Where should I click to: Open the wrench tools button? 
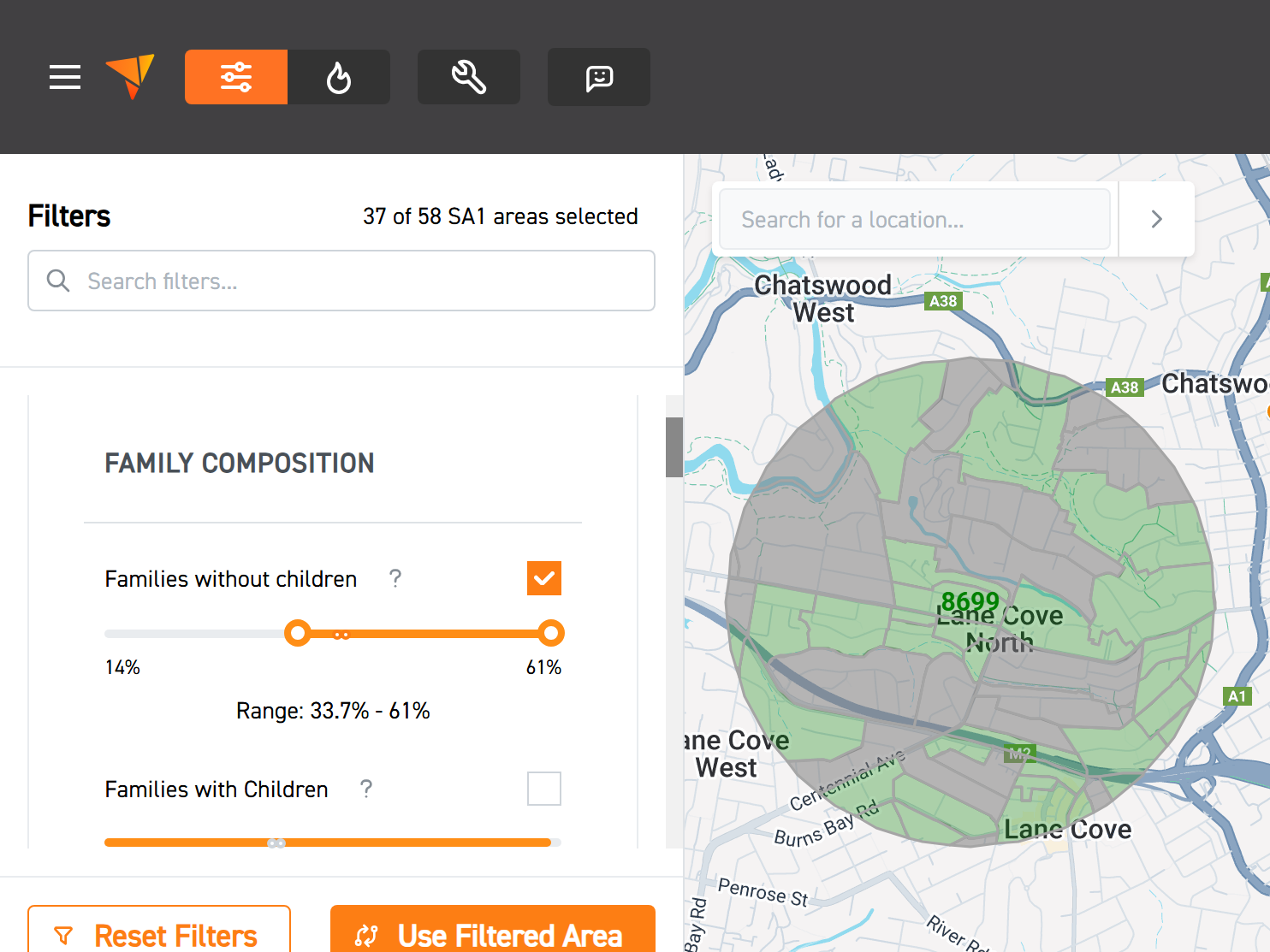469,77
